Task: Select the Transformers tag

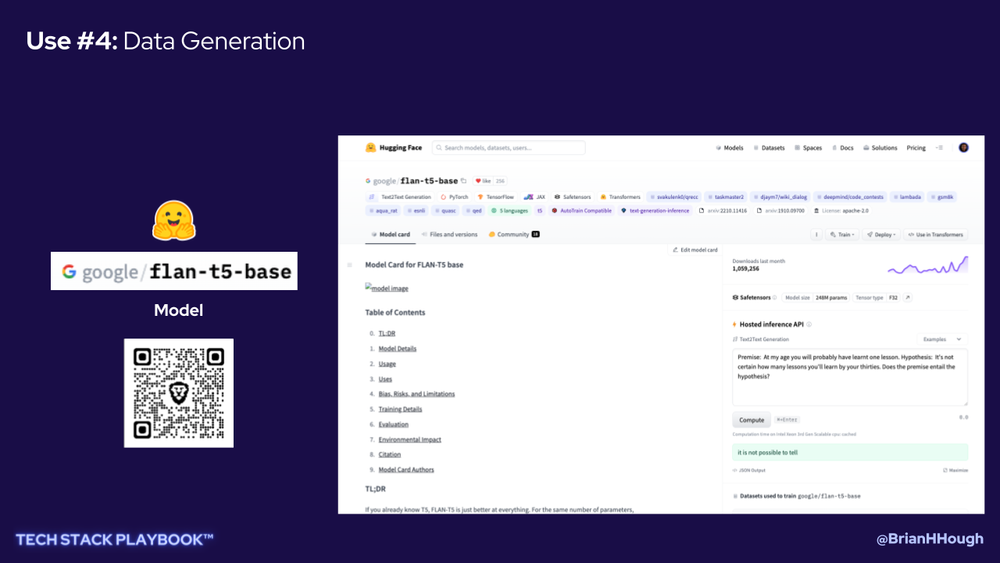Action: pos(621,197)
